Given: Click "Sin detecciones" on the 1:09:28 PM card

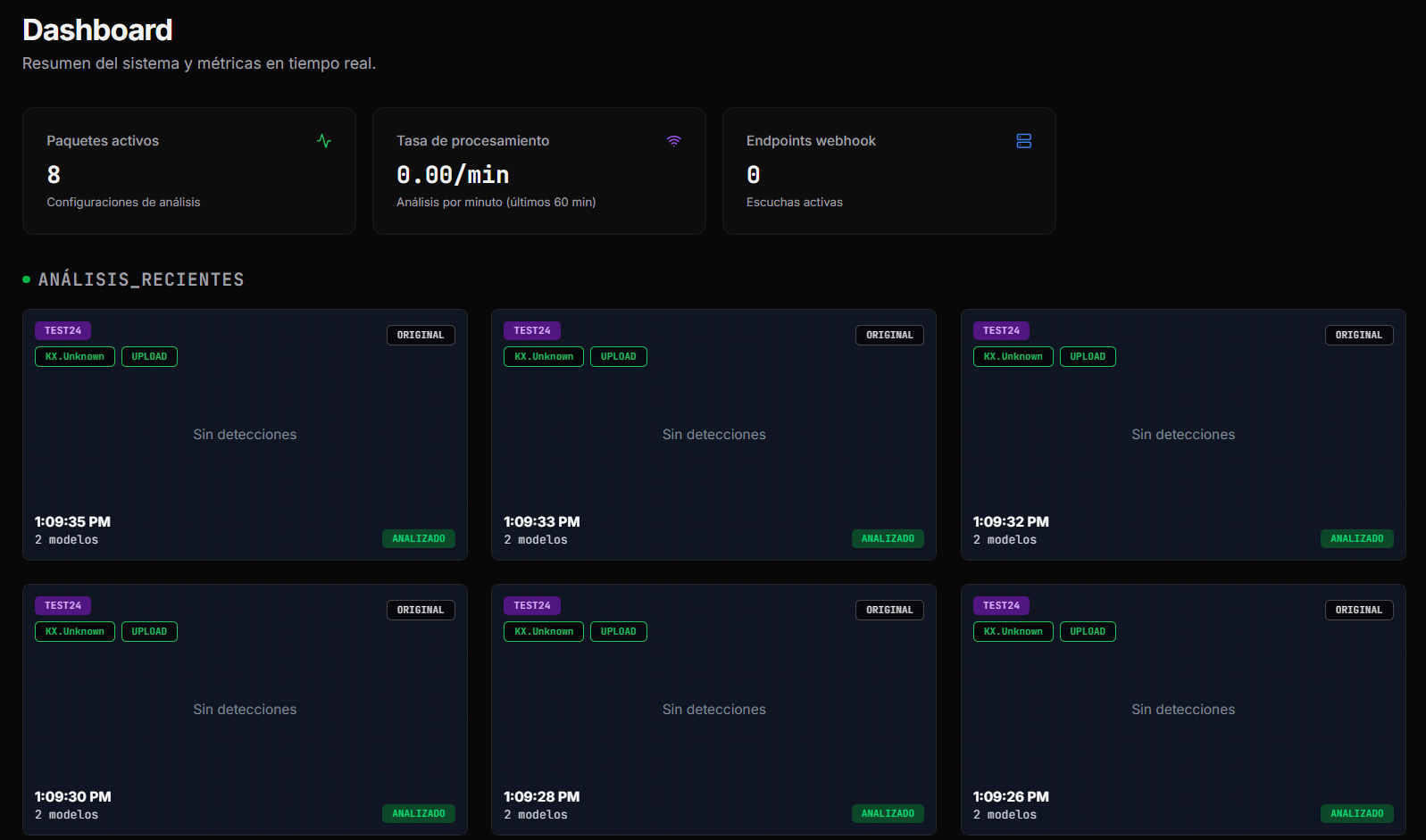Looking at the screenshot, I should [714, 710].
